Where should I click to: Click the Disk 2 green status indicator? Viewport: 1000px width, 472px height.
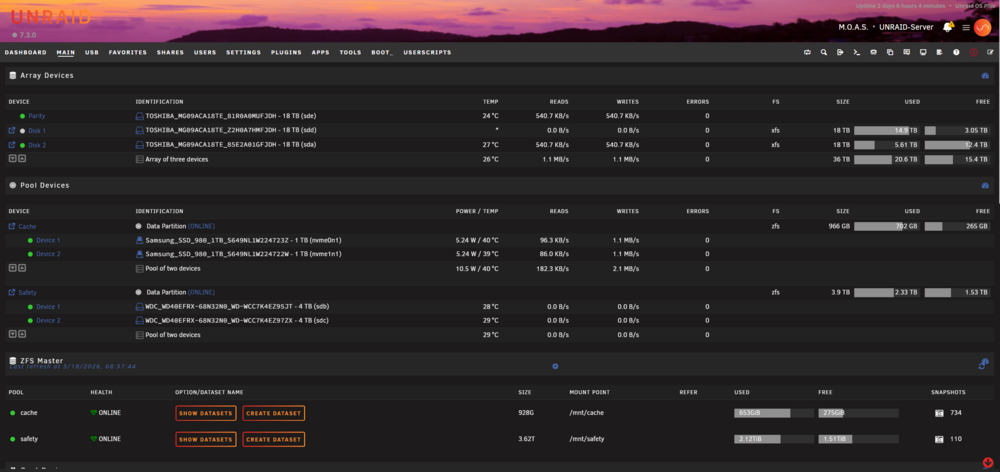tap(22, 145)
